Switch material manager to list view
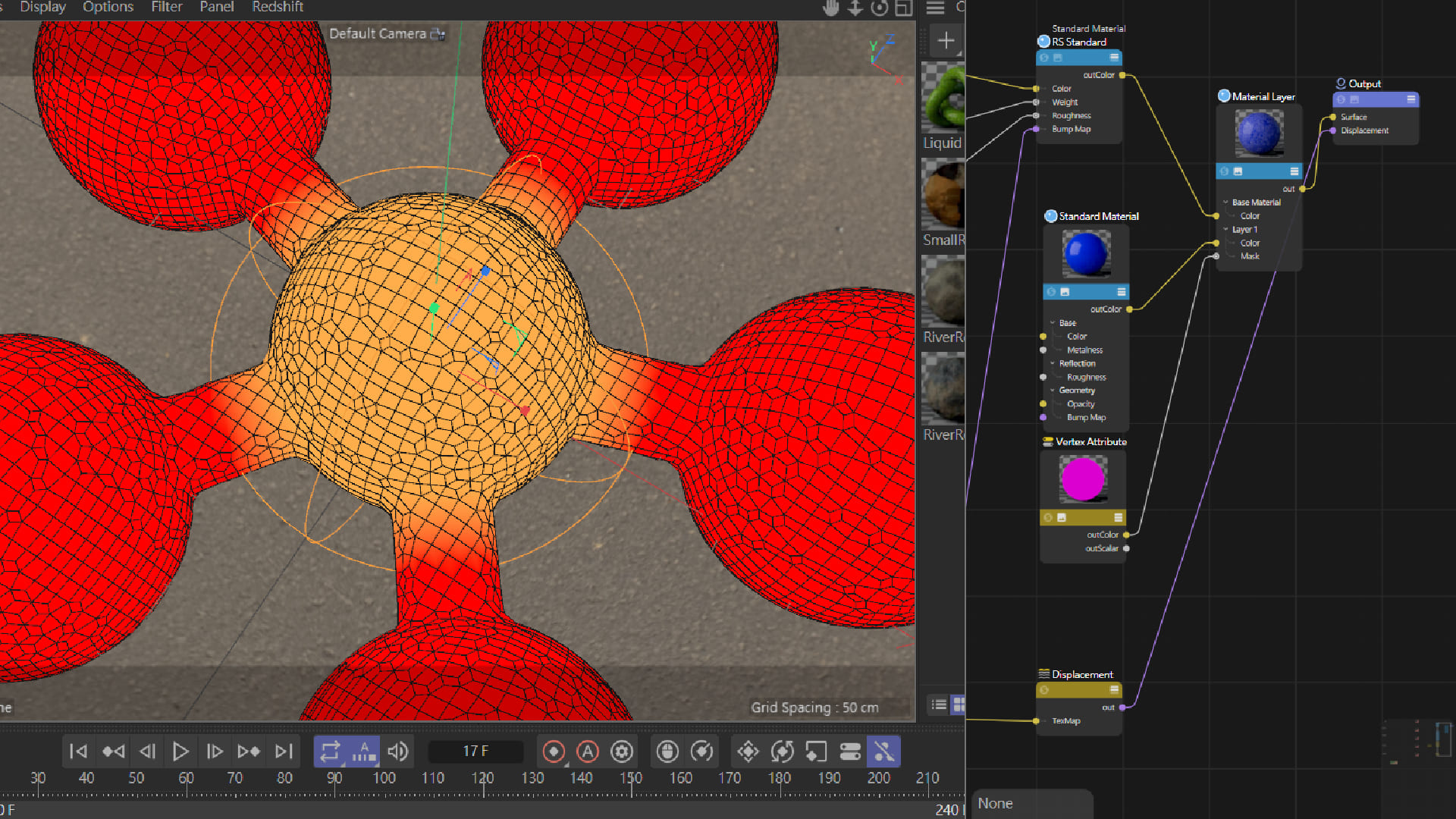Image resolution: width=1456 pixels, height=819 pixels. point(940,705)
